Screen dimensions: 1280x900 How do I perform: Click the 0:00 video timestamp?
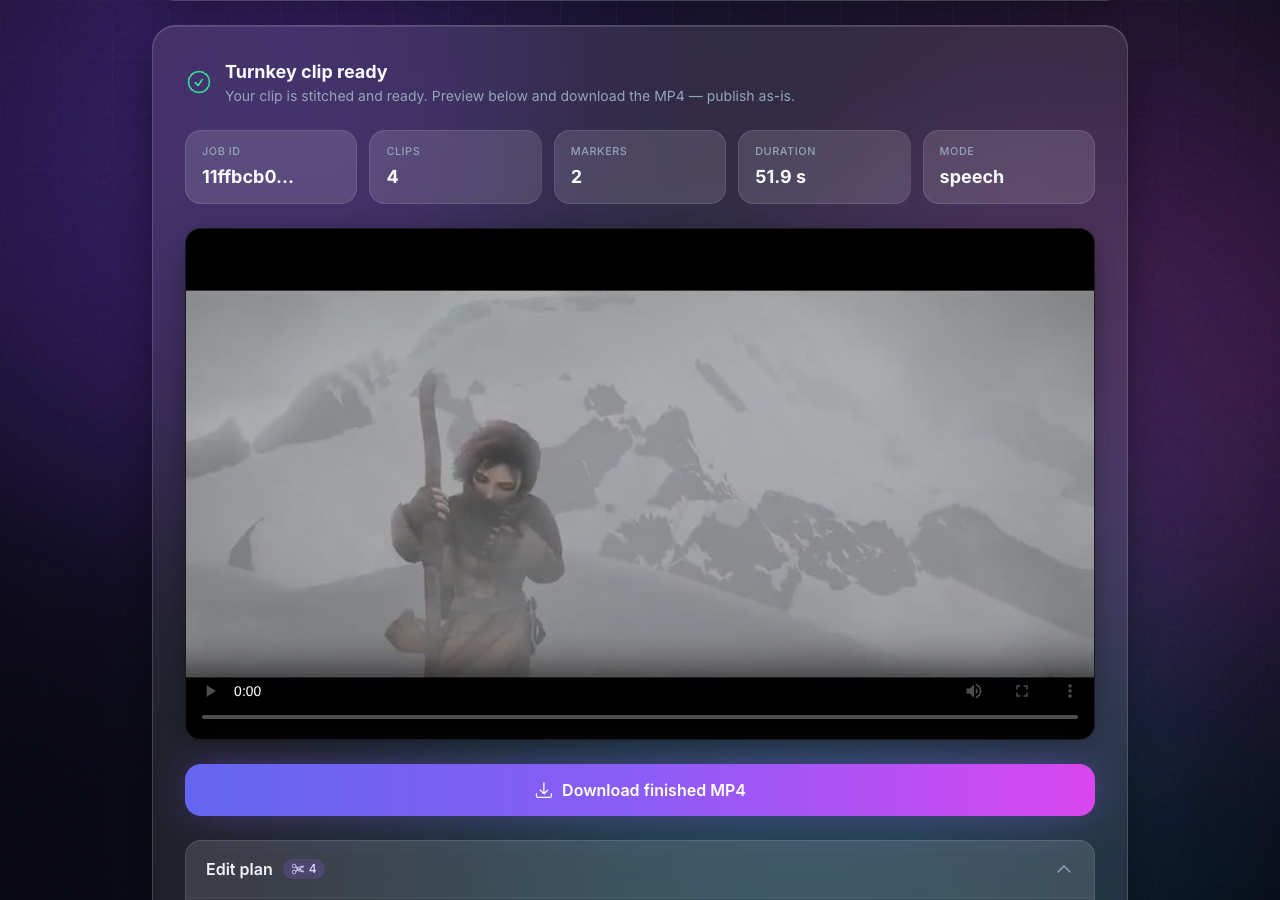(x=247, y=691)
